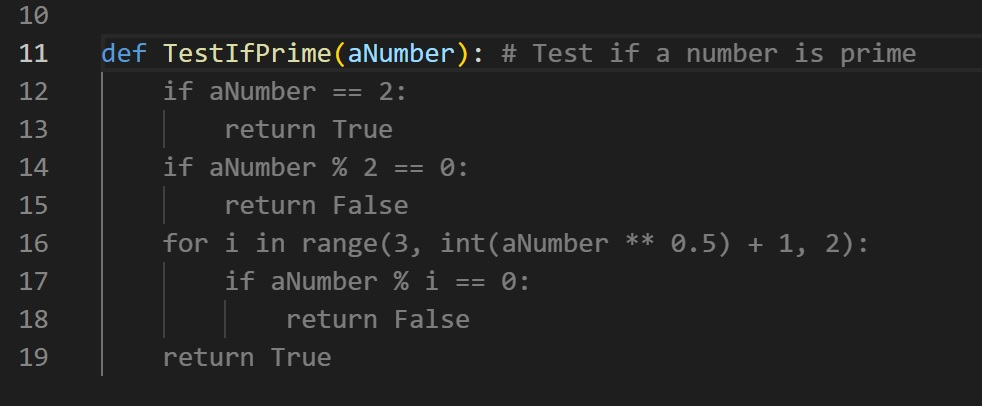Click the final "return True" on line 19

(247, 357)
